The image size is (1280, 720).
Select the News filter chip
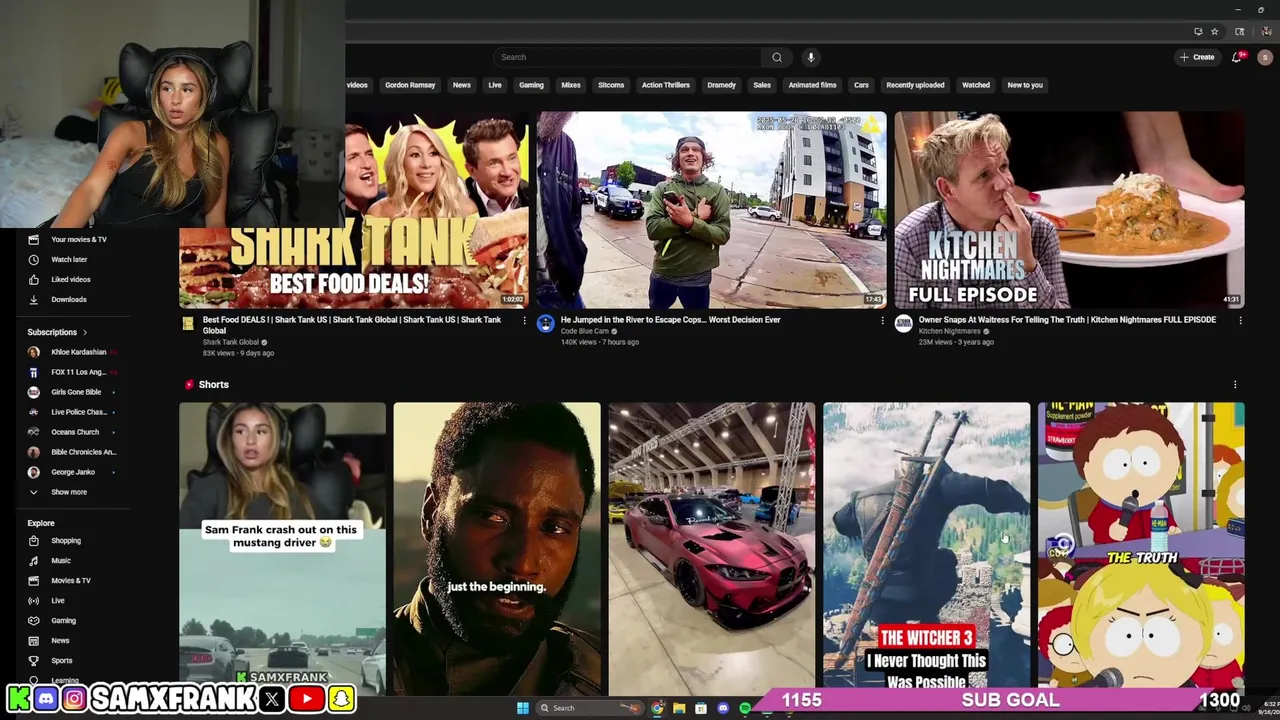tap(461, 85)
